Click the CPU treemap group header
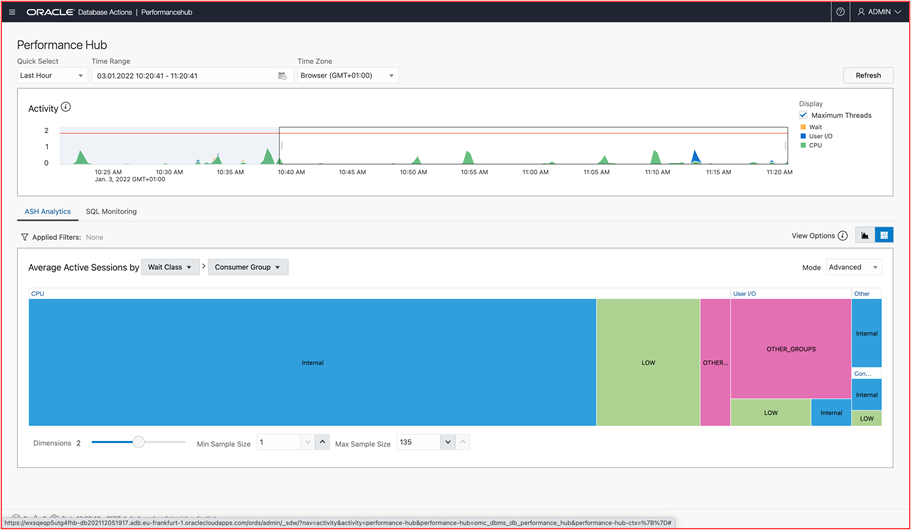Image resolution: width=911 pixels, height=530 pixels. [x=37, y=293]
